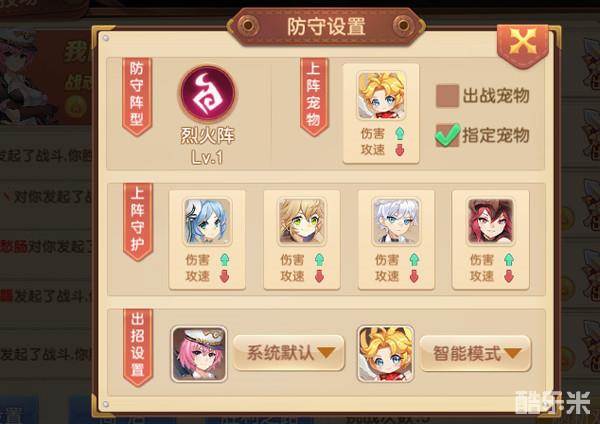Open the 系统默认 dropdown

pyautogui.click(x=289, y=353)
